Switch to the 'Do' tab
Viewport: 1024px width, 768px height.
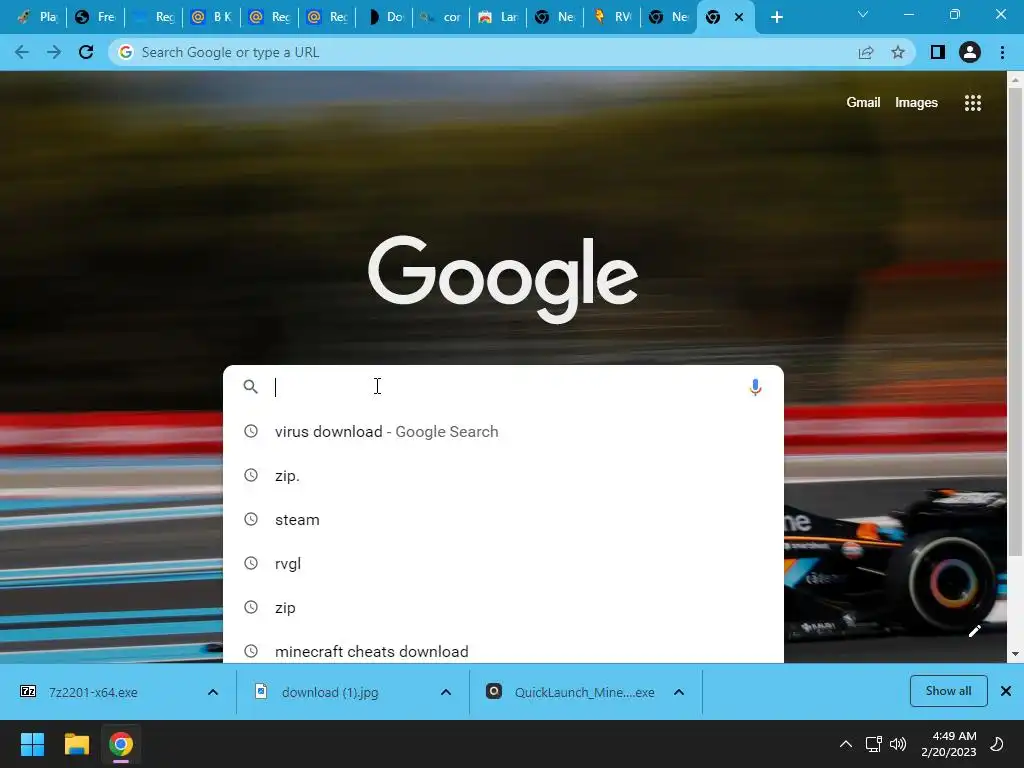[385, 17]
